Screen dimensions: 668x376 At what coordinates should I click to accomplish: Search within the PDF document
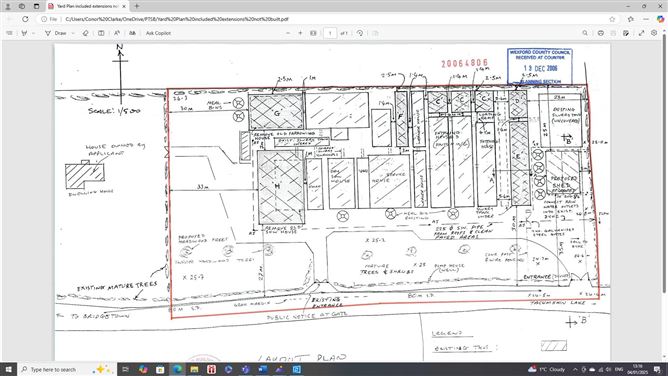click(585, 33)
